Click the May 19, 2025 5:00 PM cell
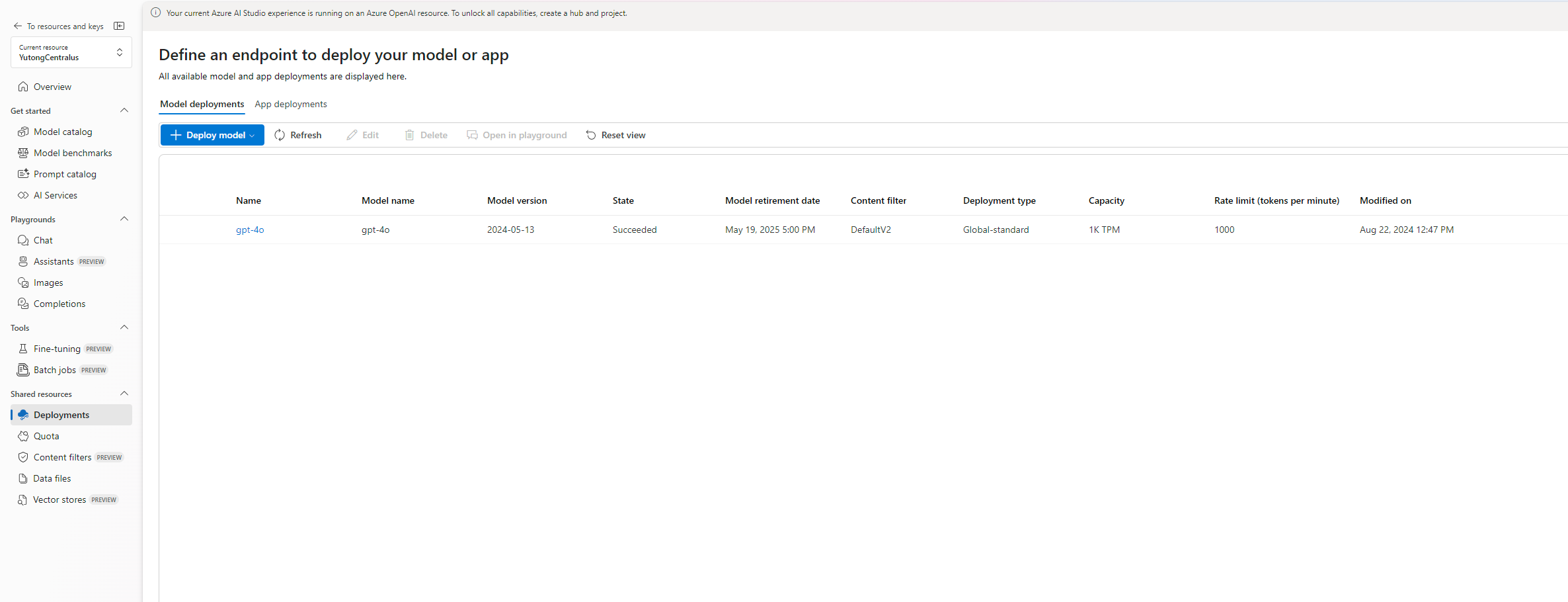 pos(770,230)
